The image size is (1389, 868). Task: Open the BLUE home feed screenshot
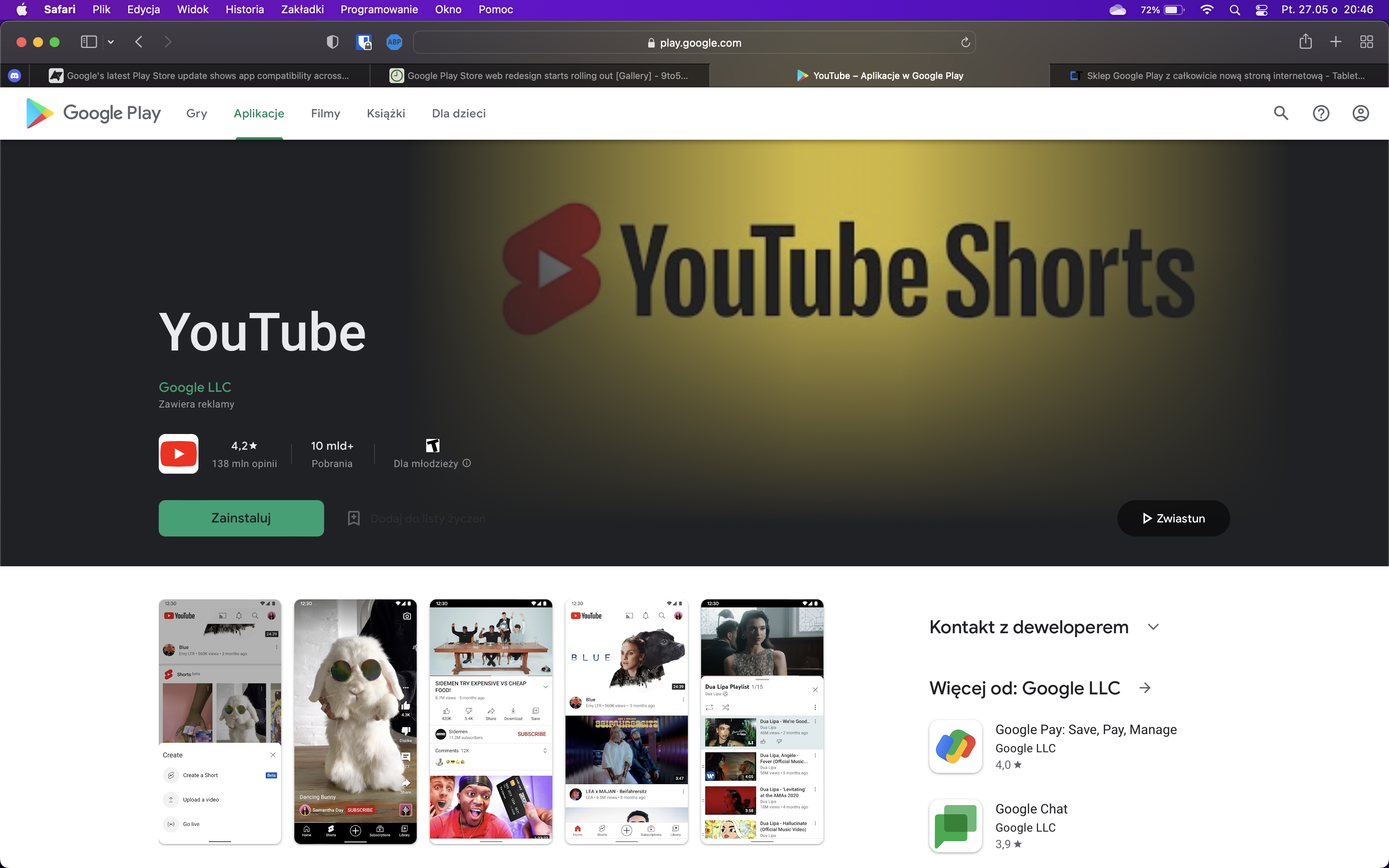pyautogui.click(x=626, y=722)
